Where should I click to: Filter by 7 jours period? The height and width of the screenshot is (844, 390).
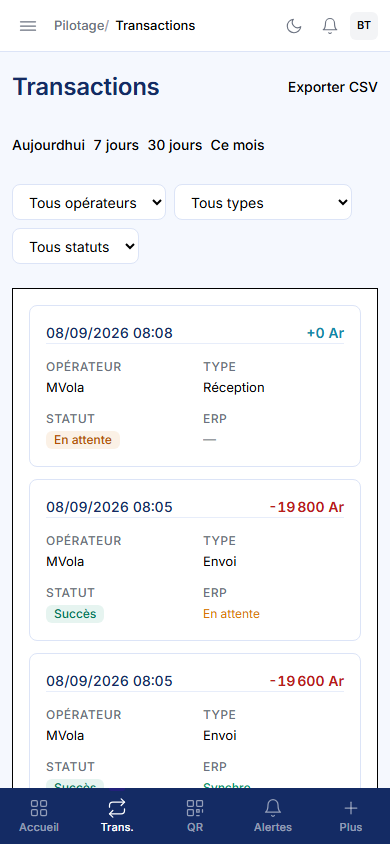(116, 145)
